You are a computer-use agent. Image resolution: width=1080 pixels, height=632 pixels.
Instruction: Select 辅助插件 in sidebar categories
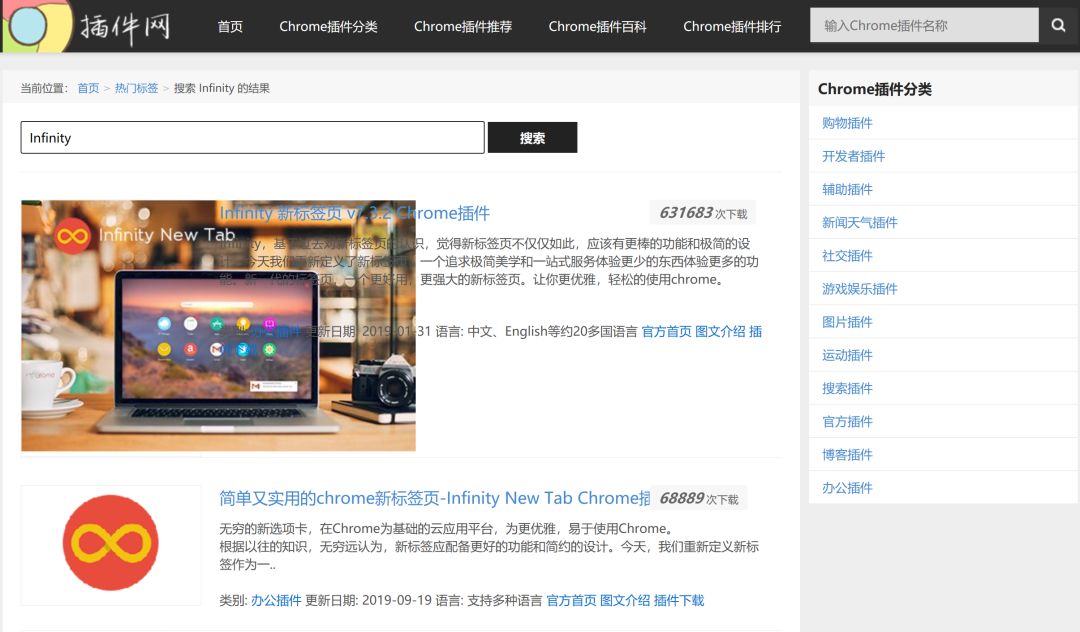[x=847, y=189]
